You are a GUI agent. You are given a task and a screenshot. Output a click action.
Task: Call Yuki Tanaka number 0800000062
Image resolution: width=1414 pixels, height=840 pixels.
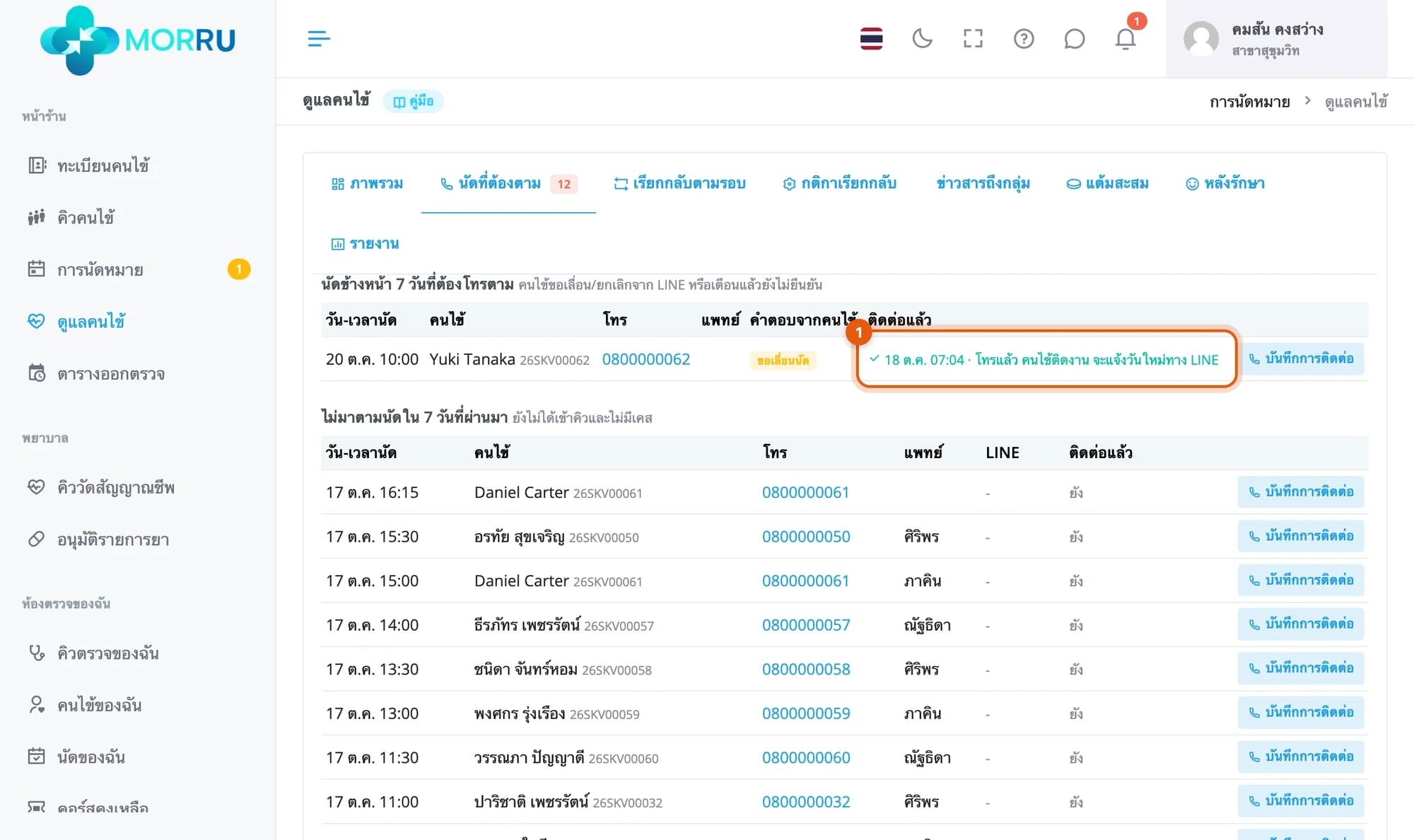645,359
